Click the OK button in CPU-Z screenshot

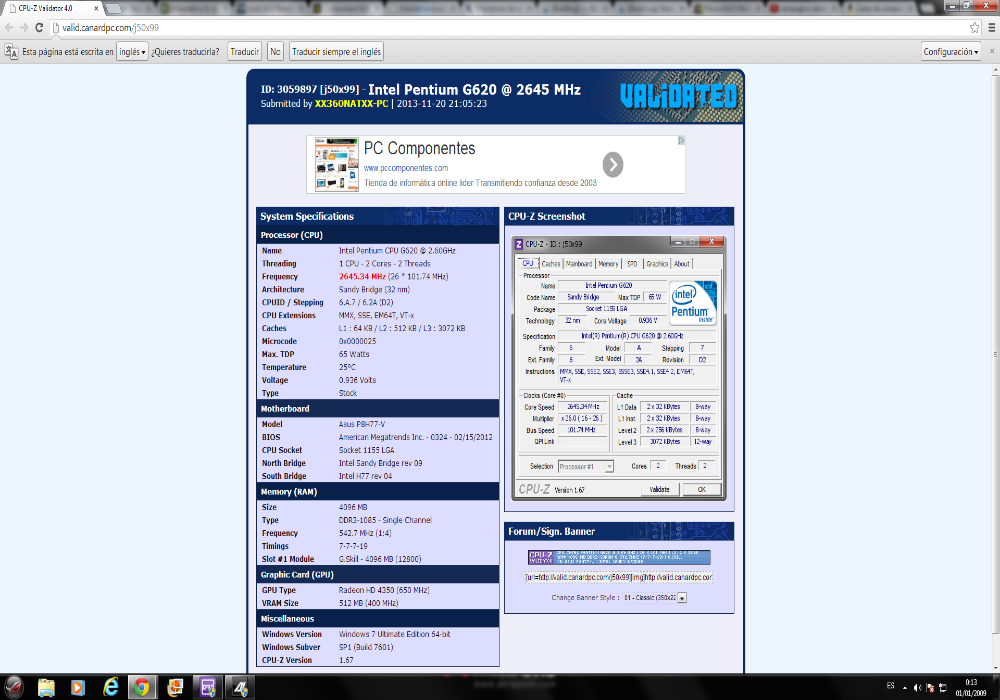(702, 490)
